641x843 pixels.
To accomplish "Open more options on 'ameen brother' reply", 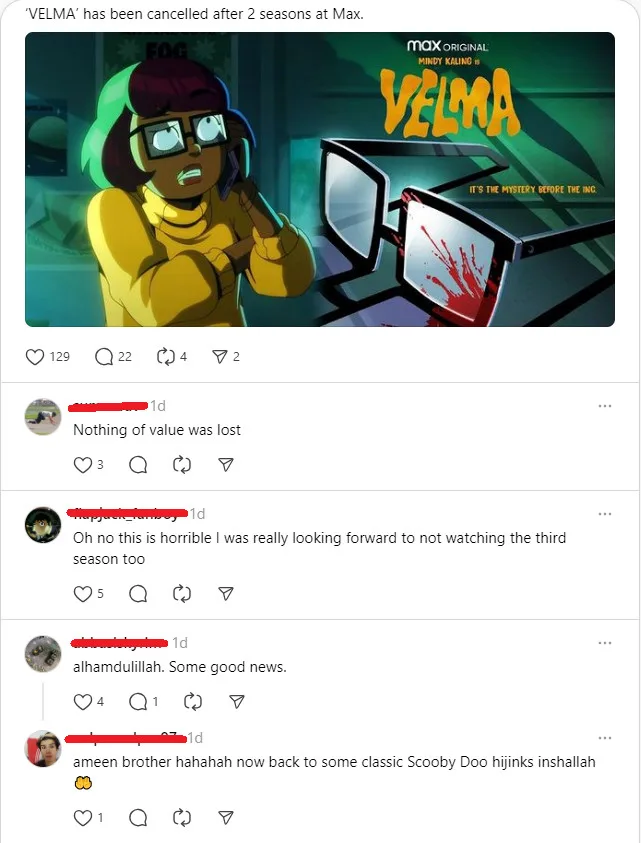I will click(605, 738).
